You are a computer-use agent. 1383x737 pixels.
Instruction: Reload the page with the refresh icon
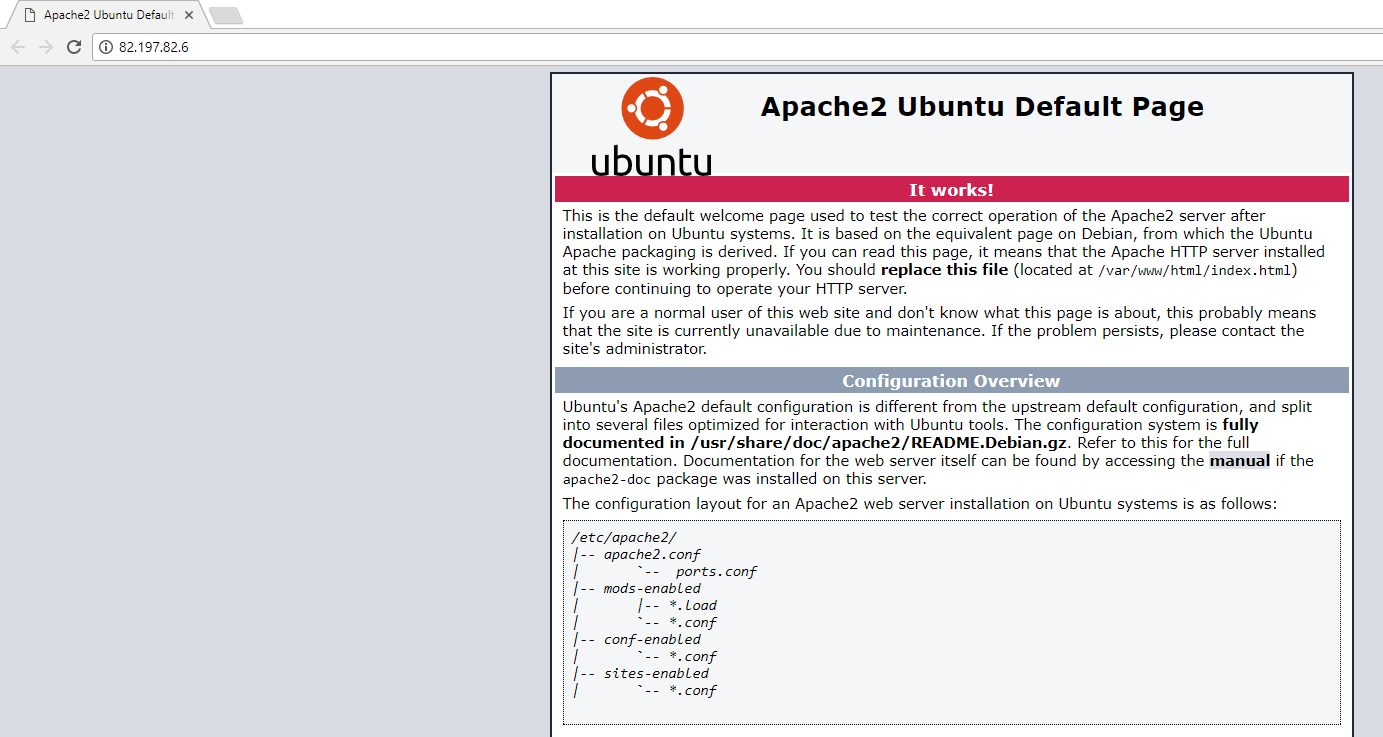pos(74,47)
